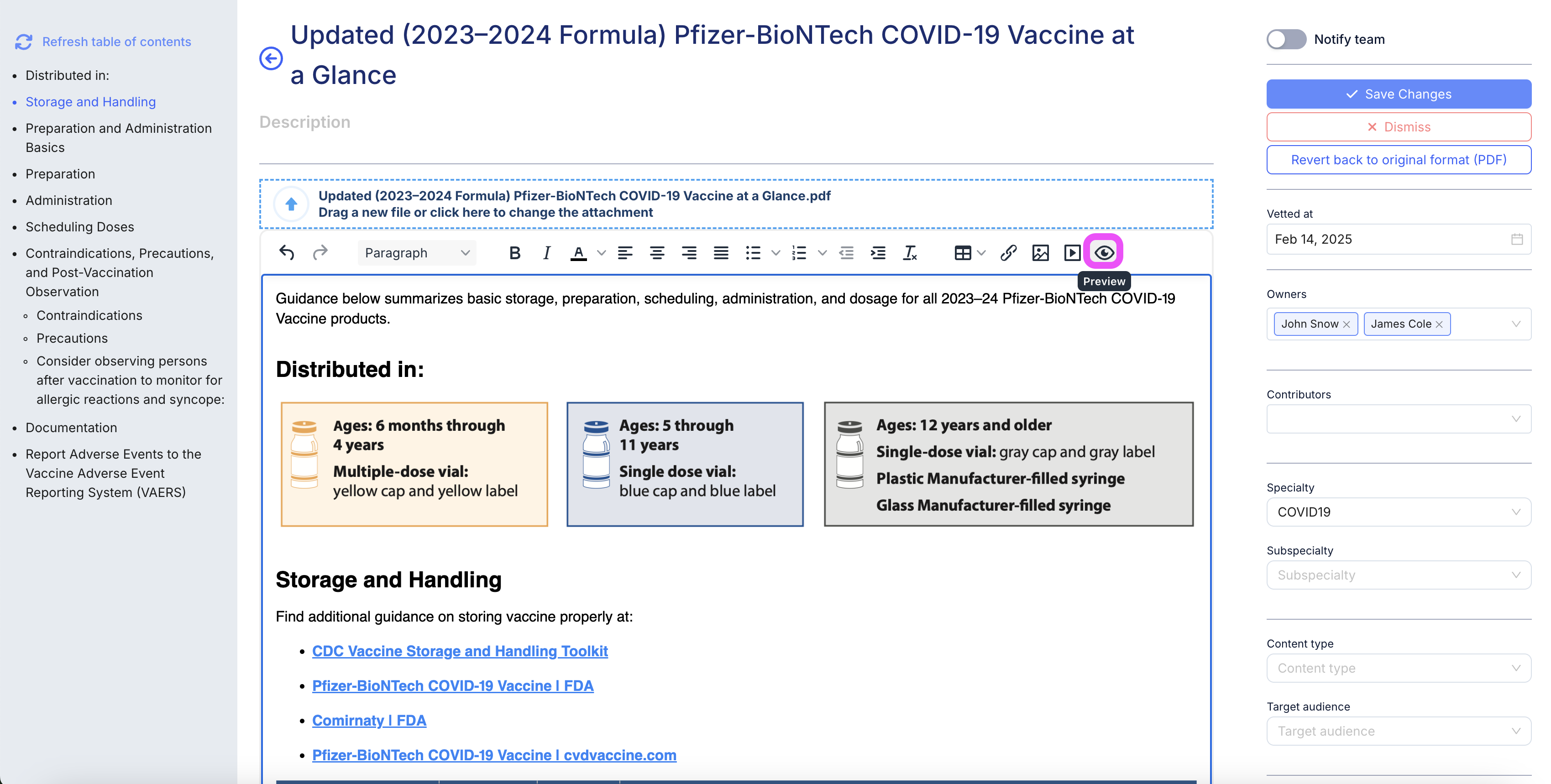The image size is (1551, 784).
Task: Open the Specialty COVID19 dropdown
Action: [x=1399, y=512]
